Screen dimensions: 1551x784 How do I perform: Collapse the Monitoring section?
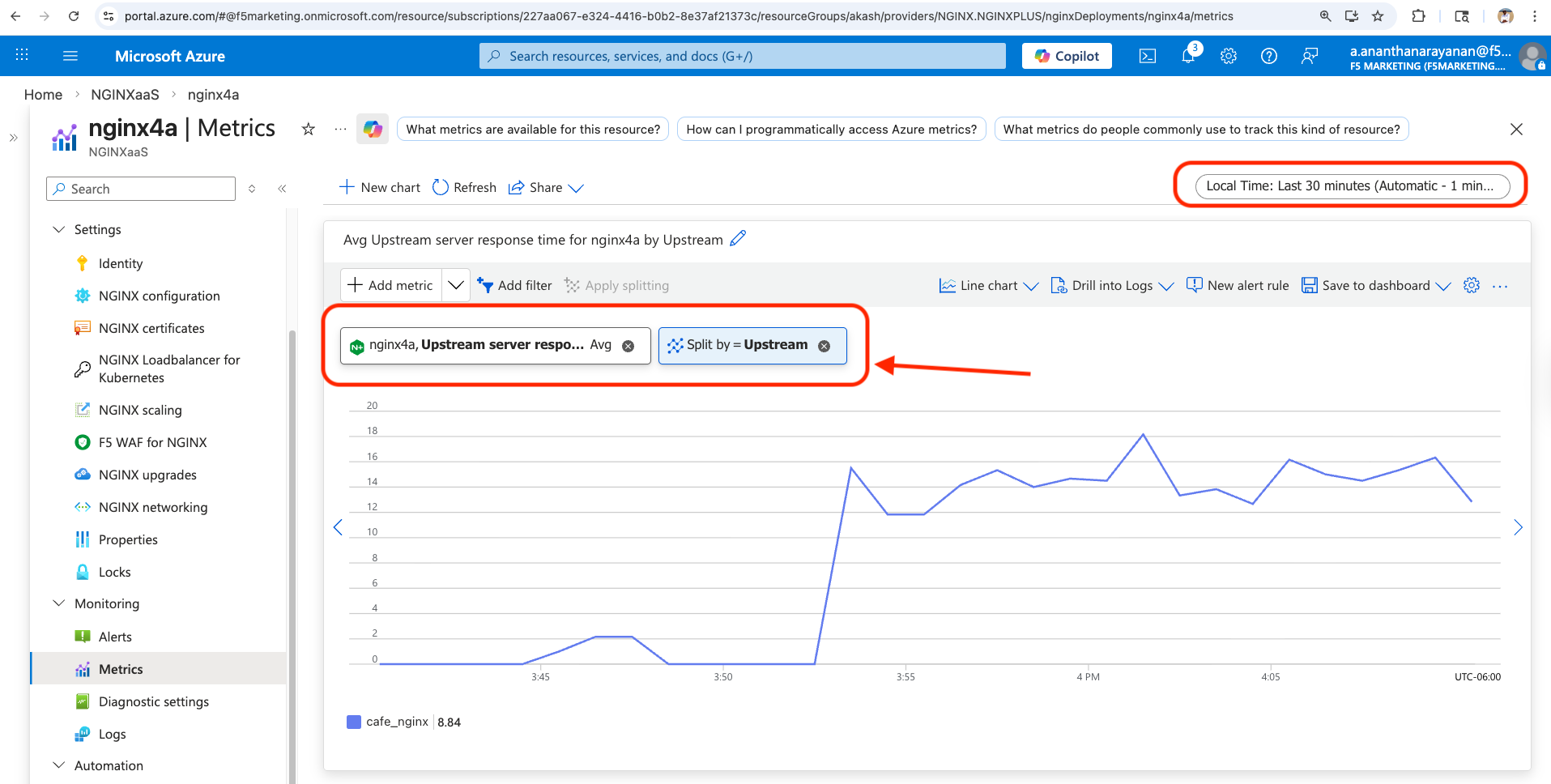pyautogui.click(x=58, y=603)
